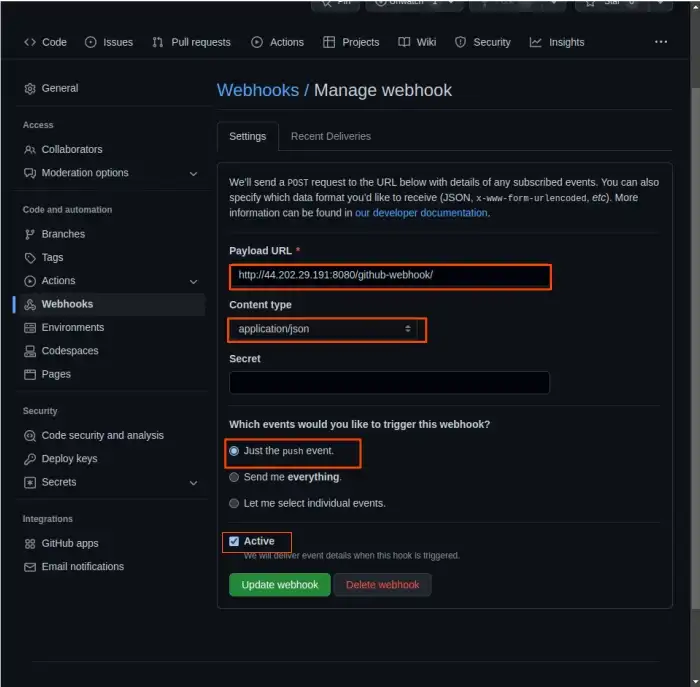Open the Security tab
700x687 pixels.
pos(483,42)
